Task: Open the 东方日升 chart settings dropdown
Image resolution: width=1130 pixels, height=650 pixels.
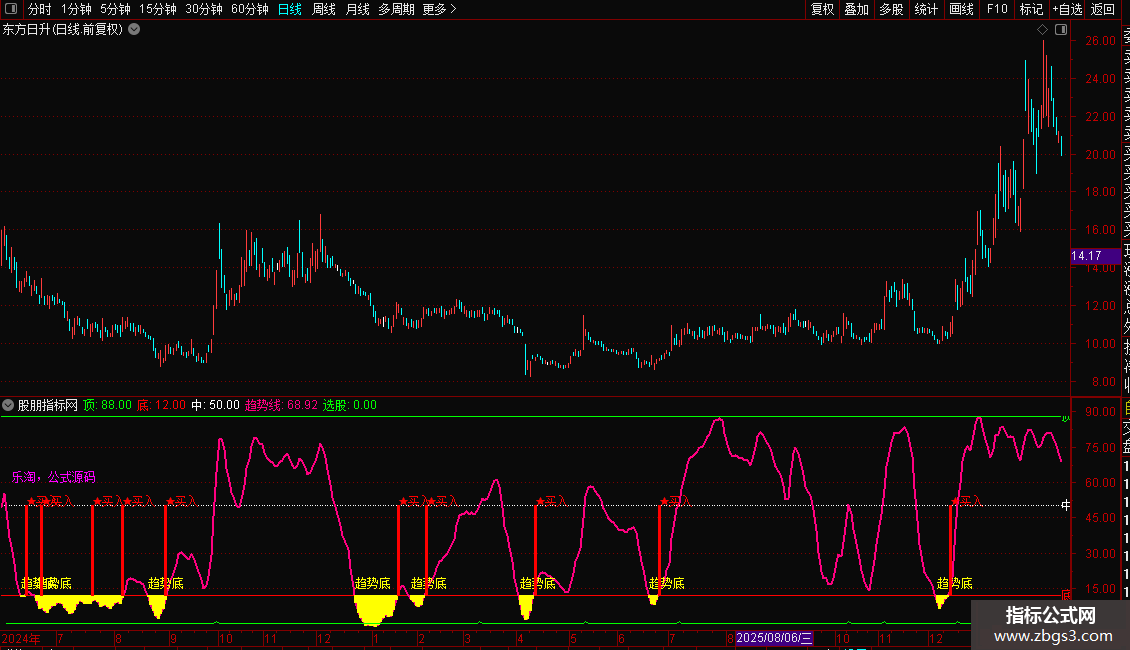Action: coord(134,30)
